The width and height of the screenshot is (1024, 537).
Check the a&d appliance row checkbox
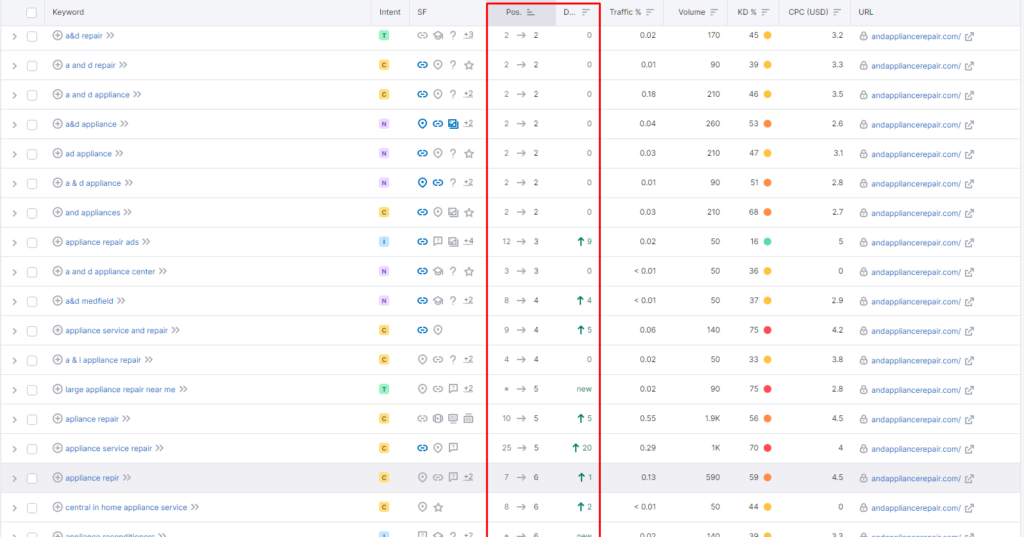click(x=31, y=124)
